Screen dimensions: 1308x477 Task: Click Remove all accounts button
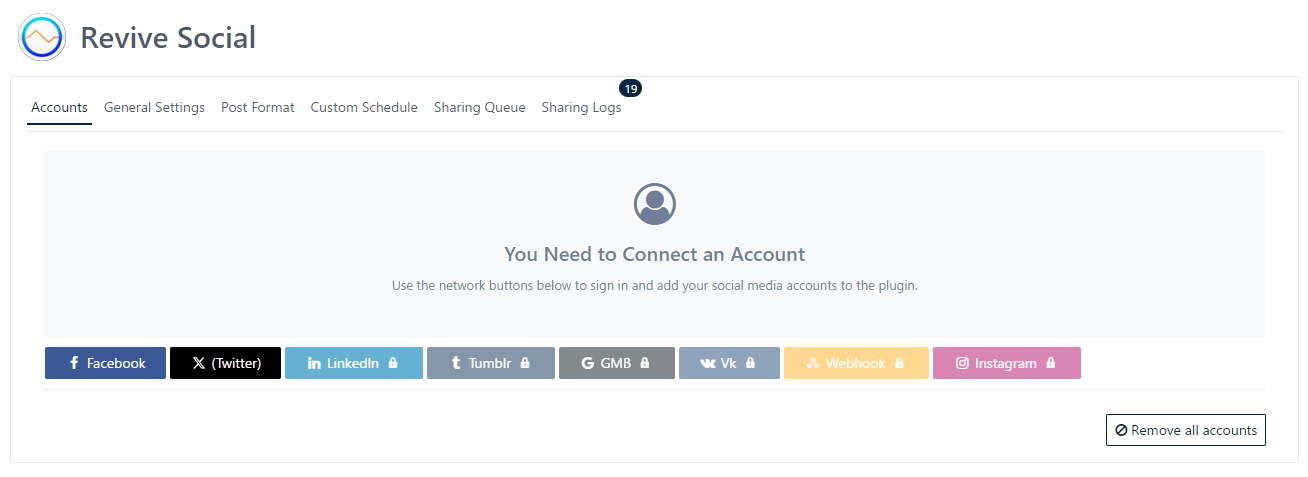1186,430
